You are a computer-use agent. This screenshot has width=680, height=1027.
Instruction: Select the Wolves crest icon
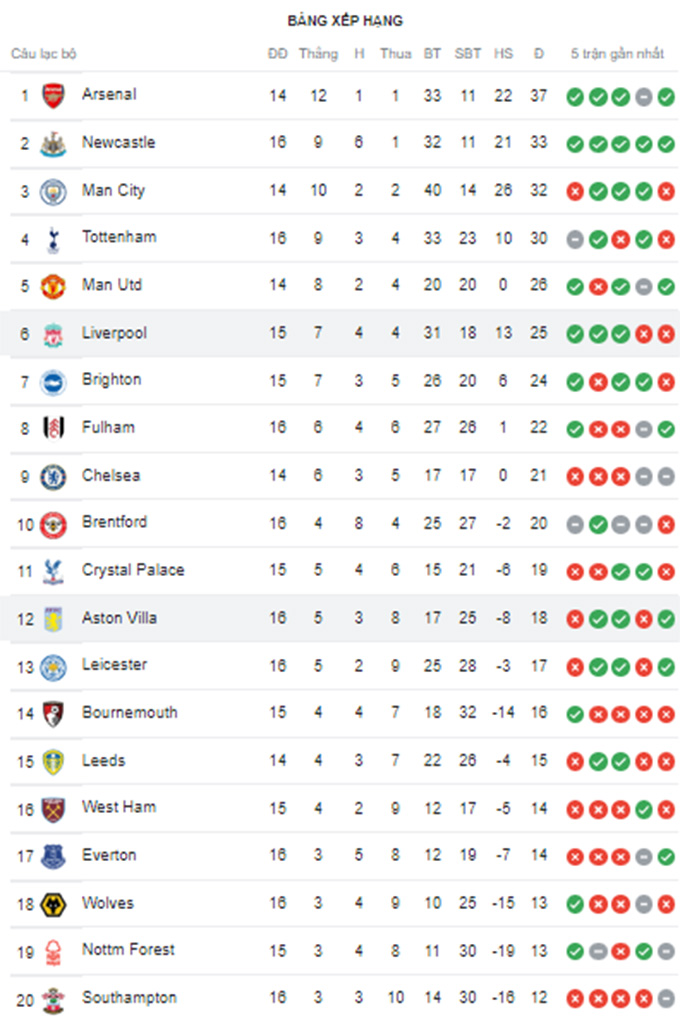[52, 905]
